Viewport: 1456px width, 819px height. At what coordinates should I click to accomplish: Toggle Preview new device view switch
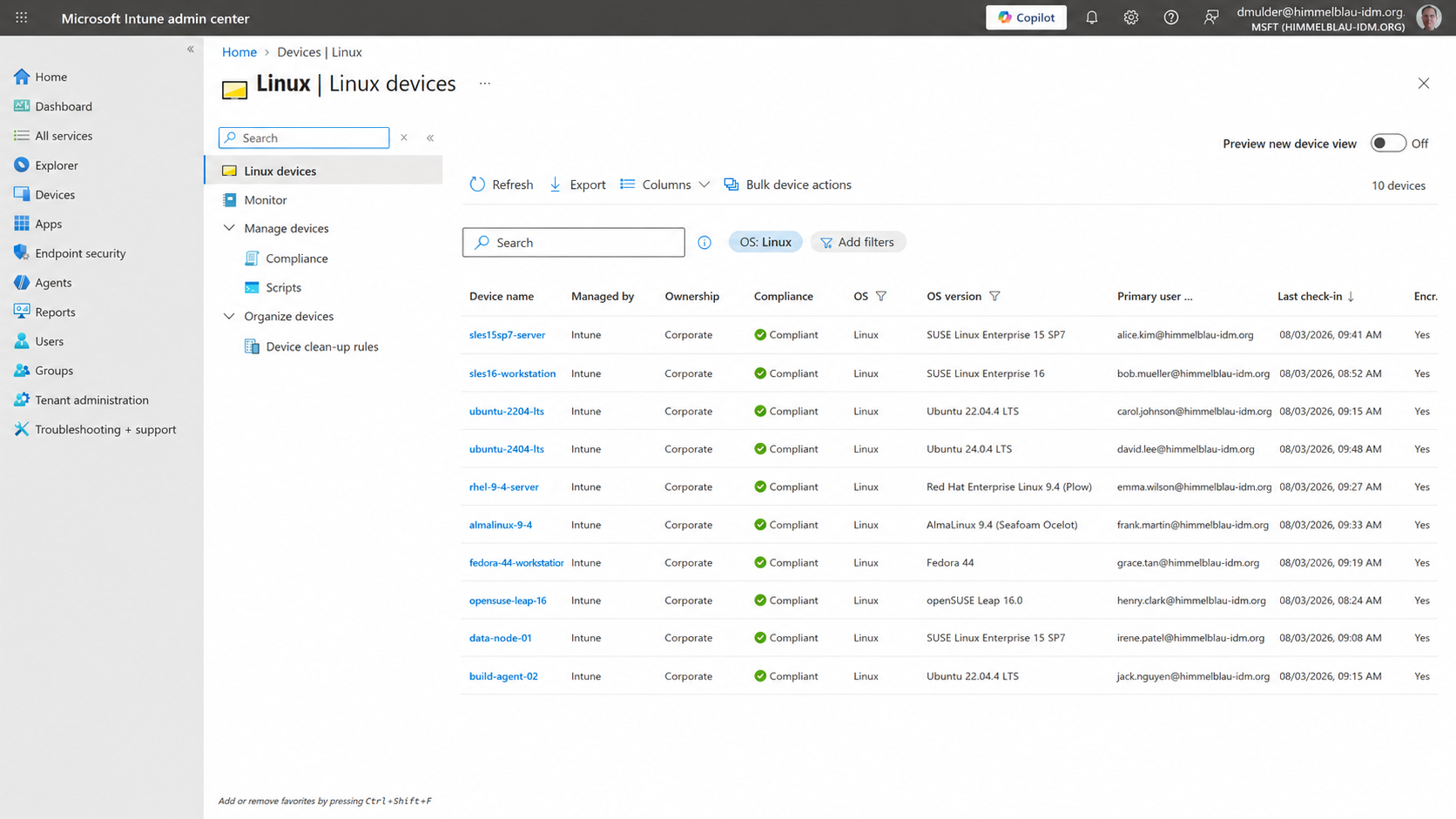[1388, 144]
